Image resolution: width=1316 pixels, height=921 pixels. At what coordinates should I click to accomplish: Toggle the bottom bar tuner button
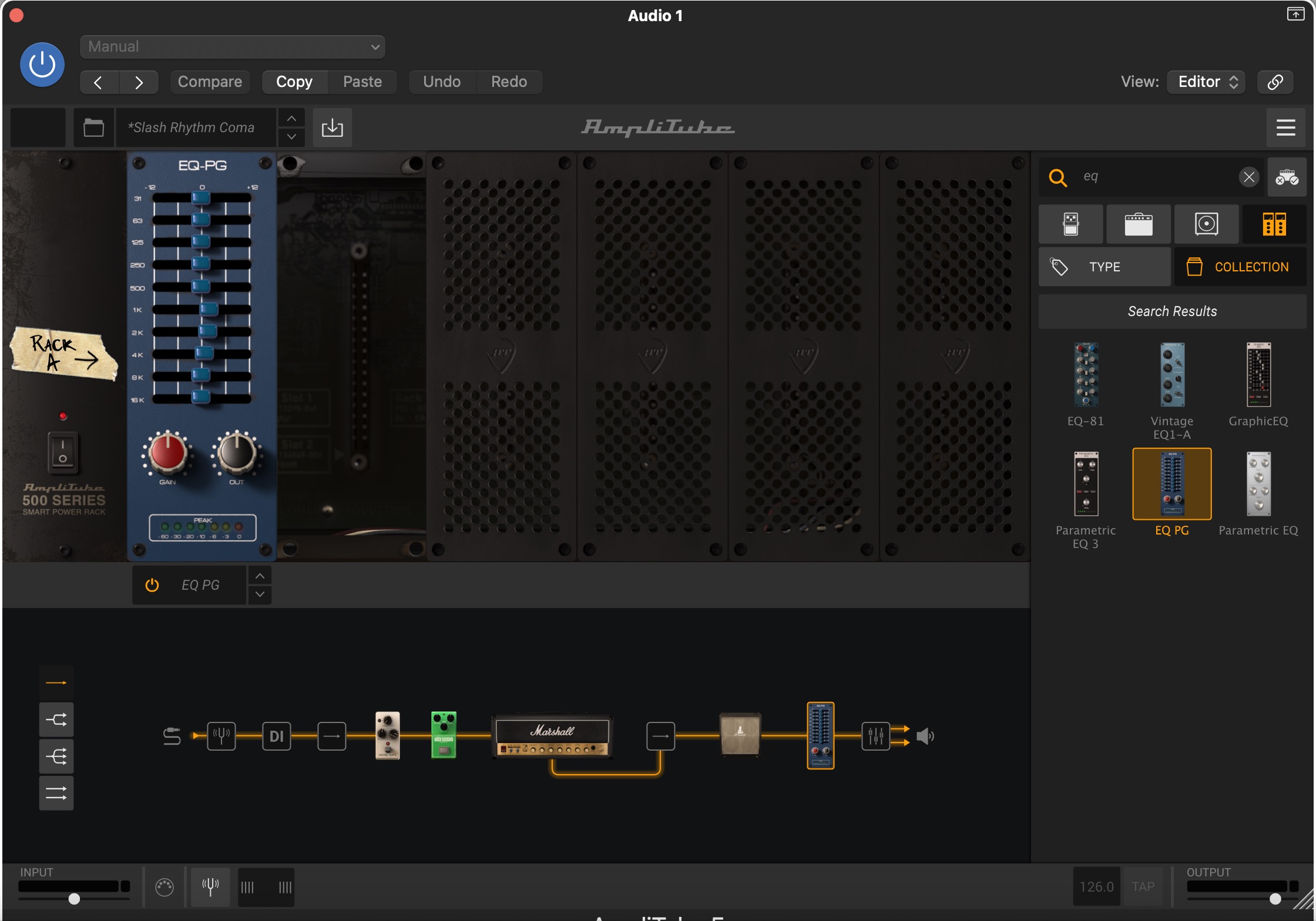point(210,886)
